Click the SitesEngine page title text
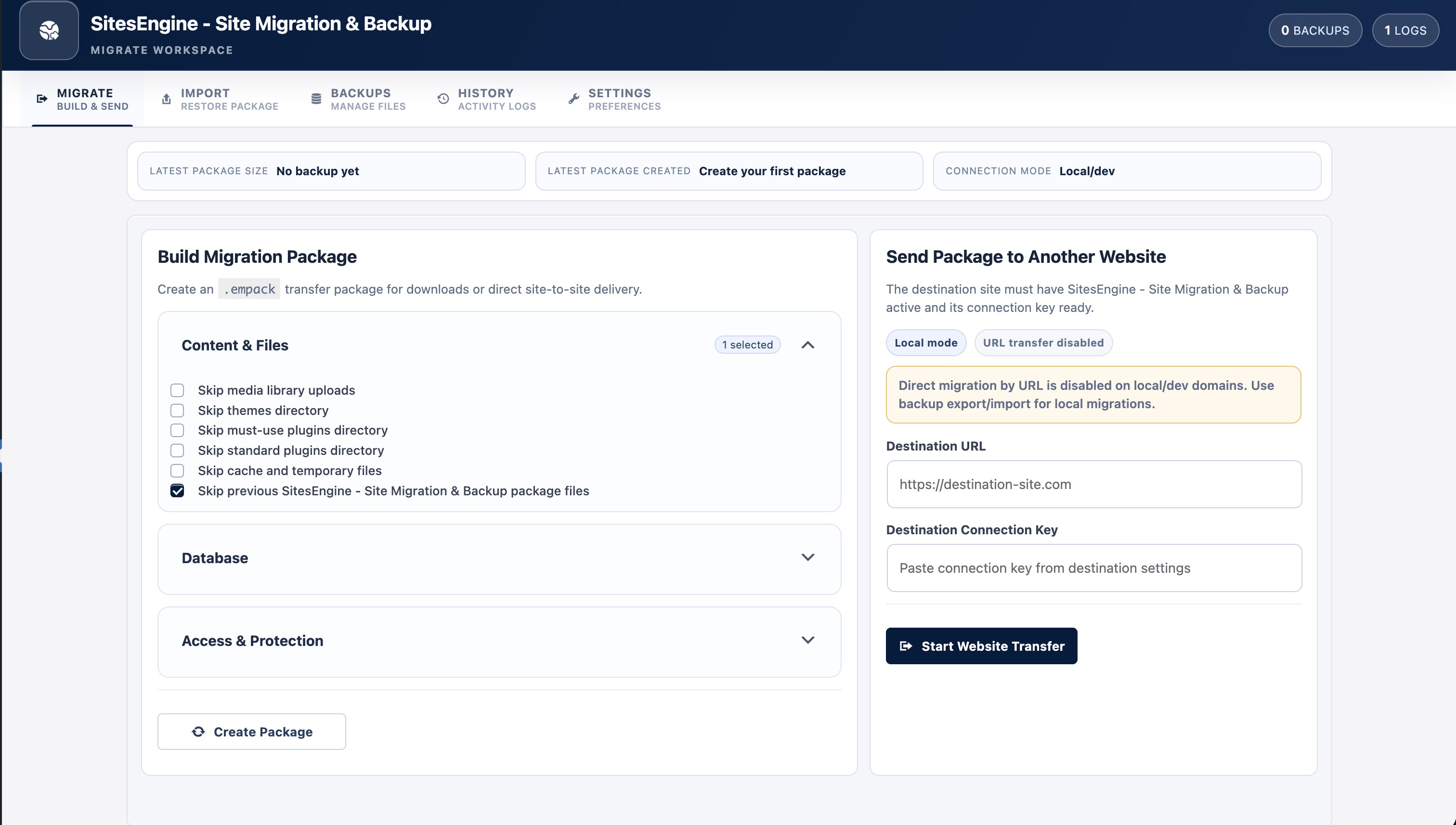 tap(260, 24)
